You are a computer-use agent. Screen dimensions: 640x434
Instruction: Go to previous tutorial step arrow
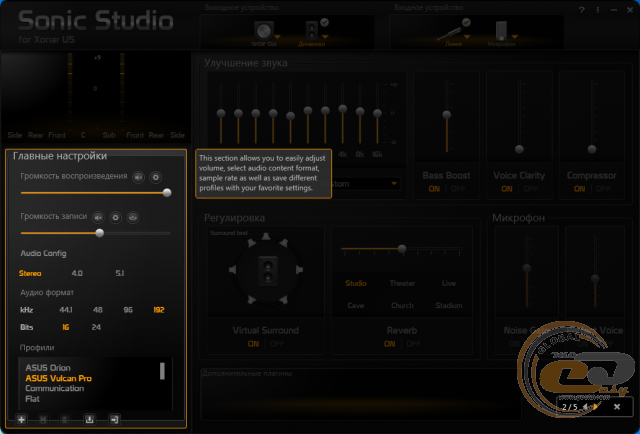585,407
